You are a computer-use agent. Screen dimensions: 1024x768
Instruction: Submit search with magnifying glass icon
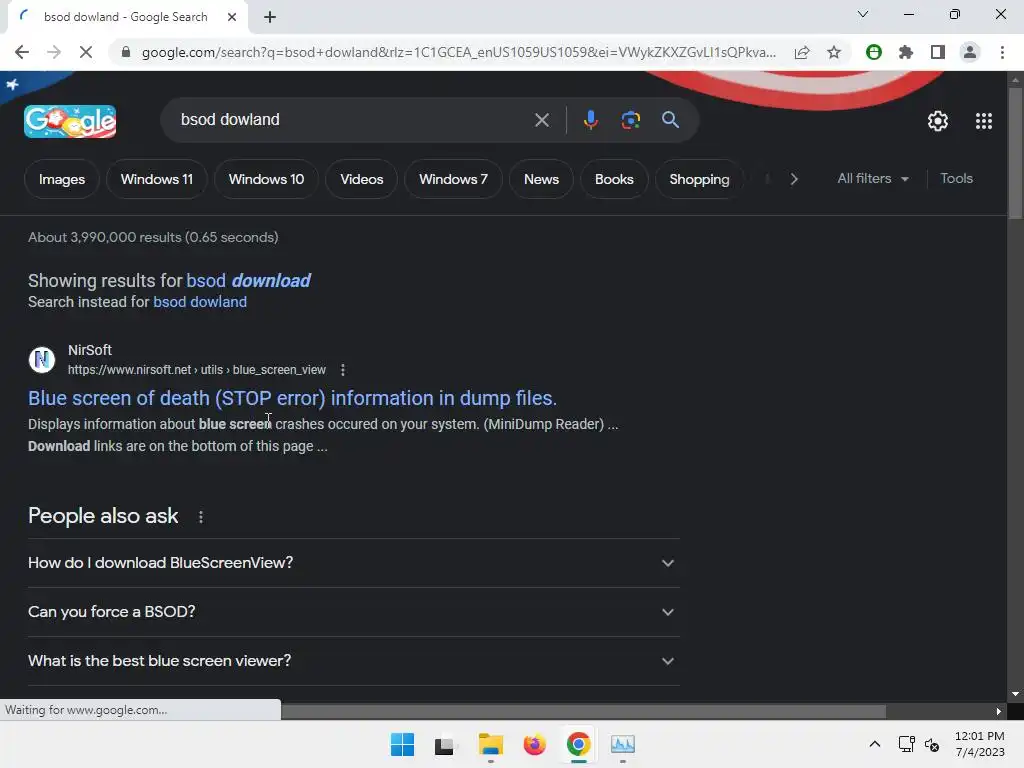coord(670,120)
